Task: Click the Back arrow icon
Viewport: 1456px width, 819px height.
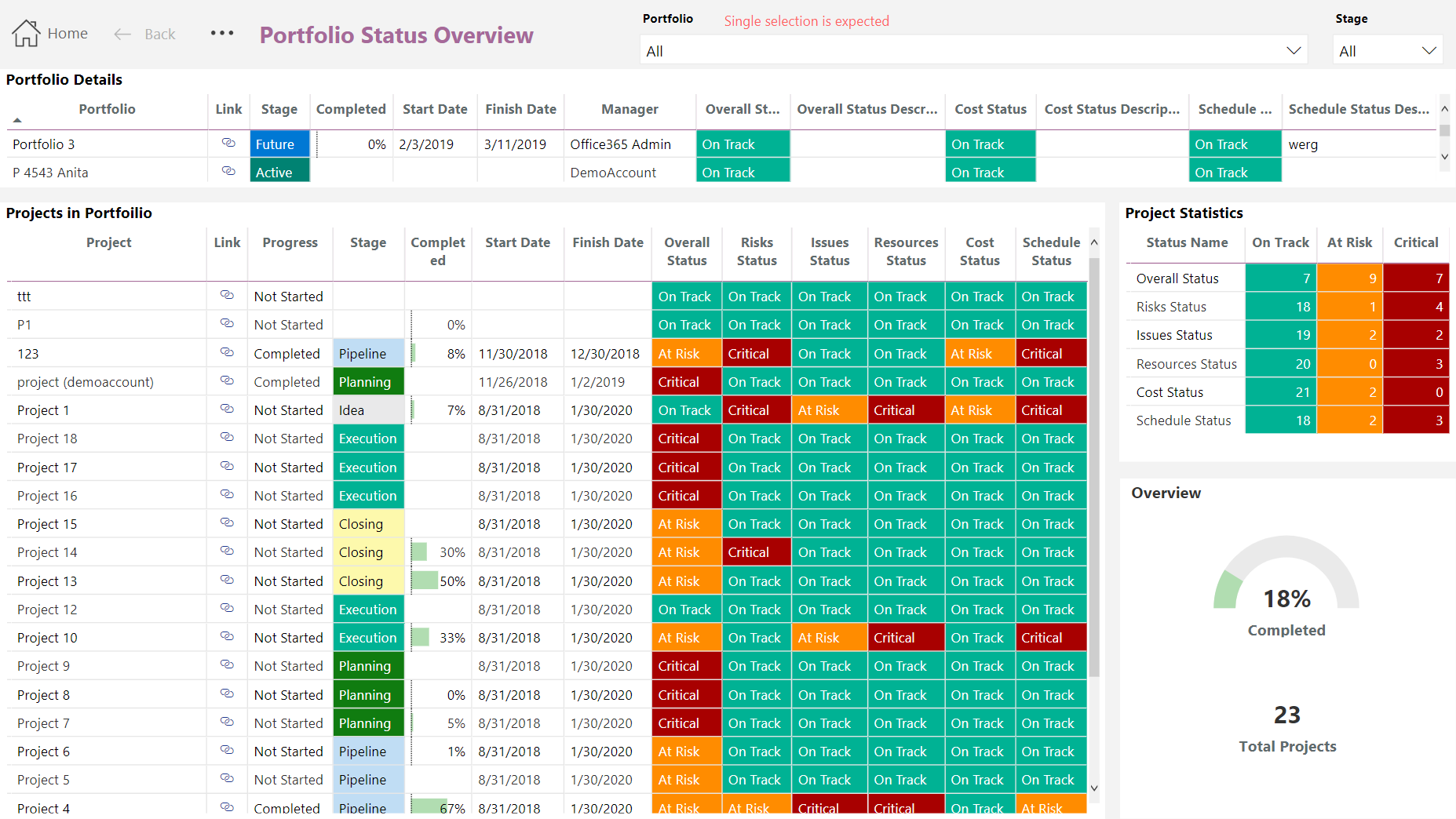Action: pos(122,35)
